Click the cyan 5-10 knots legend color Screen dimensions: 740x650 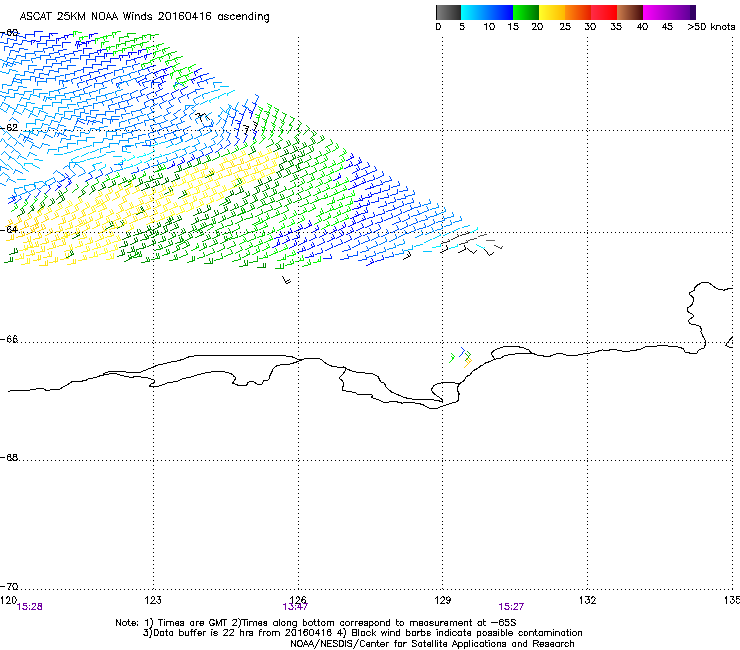tap(474, 12)
